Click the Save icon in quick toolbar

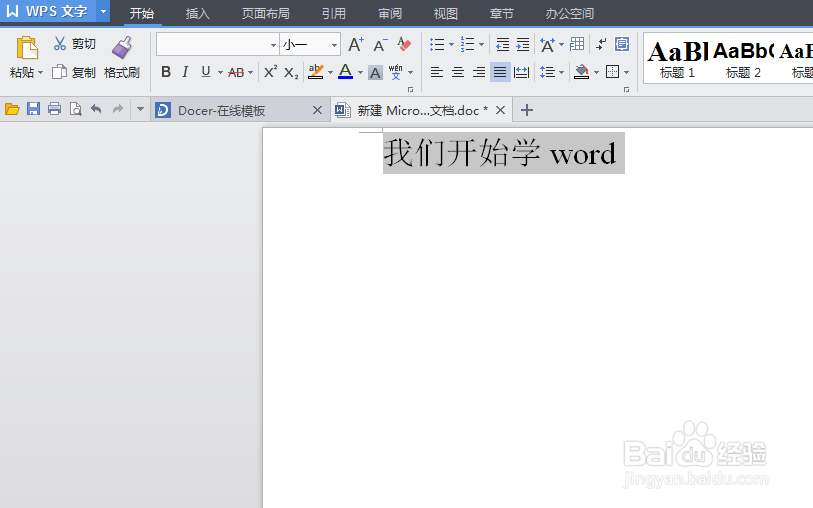pyautogui.click(x=33, y=109)
